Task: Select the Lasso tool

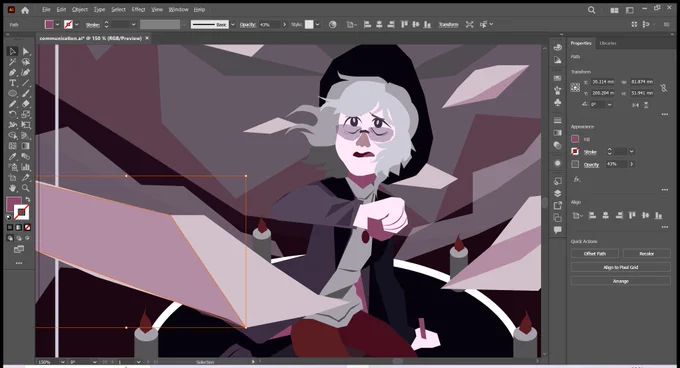Action: (x=26, y=62)
